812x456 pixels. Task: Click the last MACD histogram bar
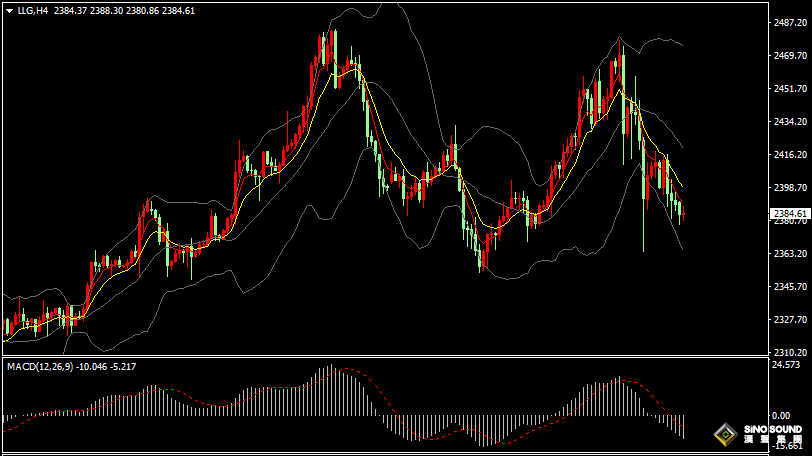[683, 426]
